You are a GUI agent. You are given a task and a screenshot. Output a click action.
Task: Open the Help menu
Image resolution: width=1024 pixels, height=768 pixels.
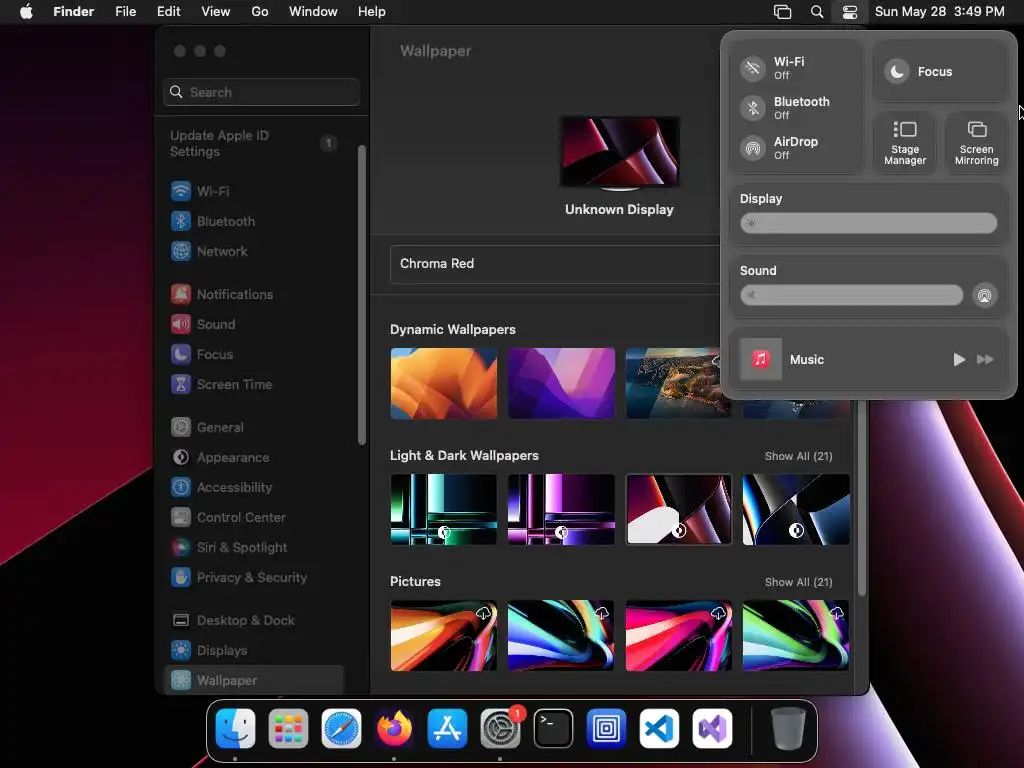click(x=372, y=12)
